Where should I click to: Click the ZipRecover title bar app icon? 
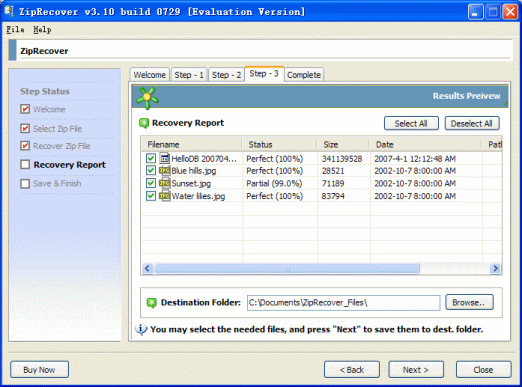(10, 11)
